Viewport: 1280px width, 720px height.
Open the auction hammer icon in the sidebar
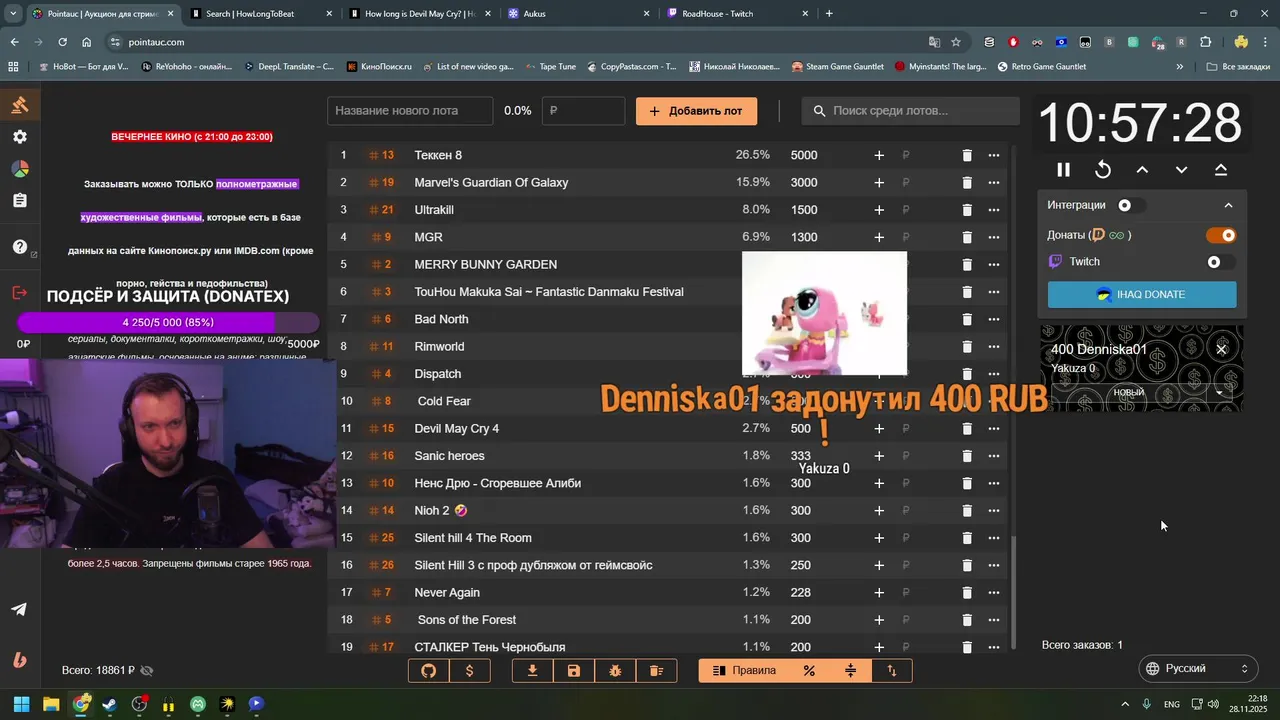pos(20,105)
